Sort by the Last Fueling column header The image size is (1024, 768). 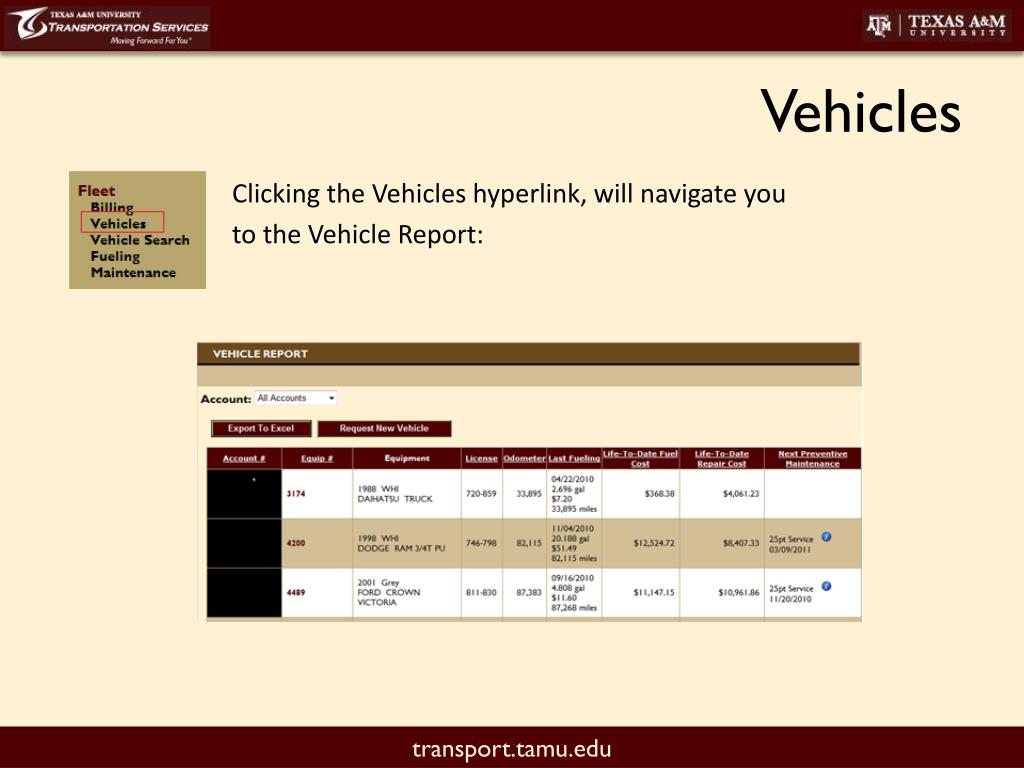(574, 458)
